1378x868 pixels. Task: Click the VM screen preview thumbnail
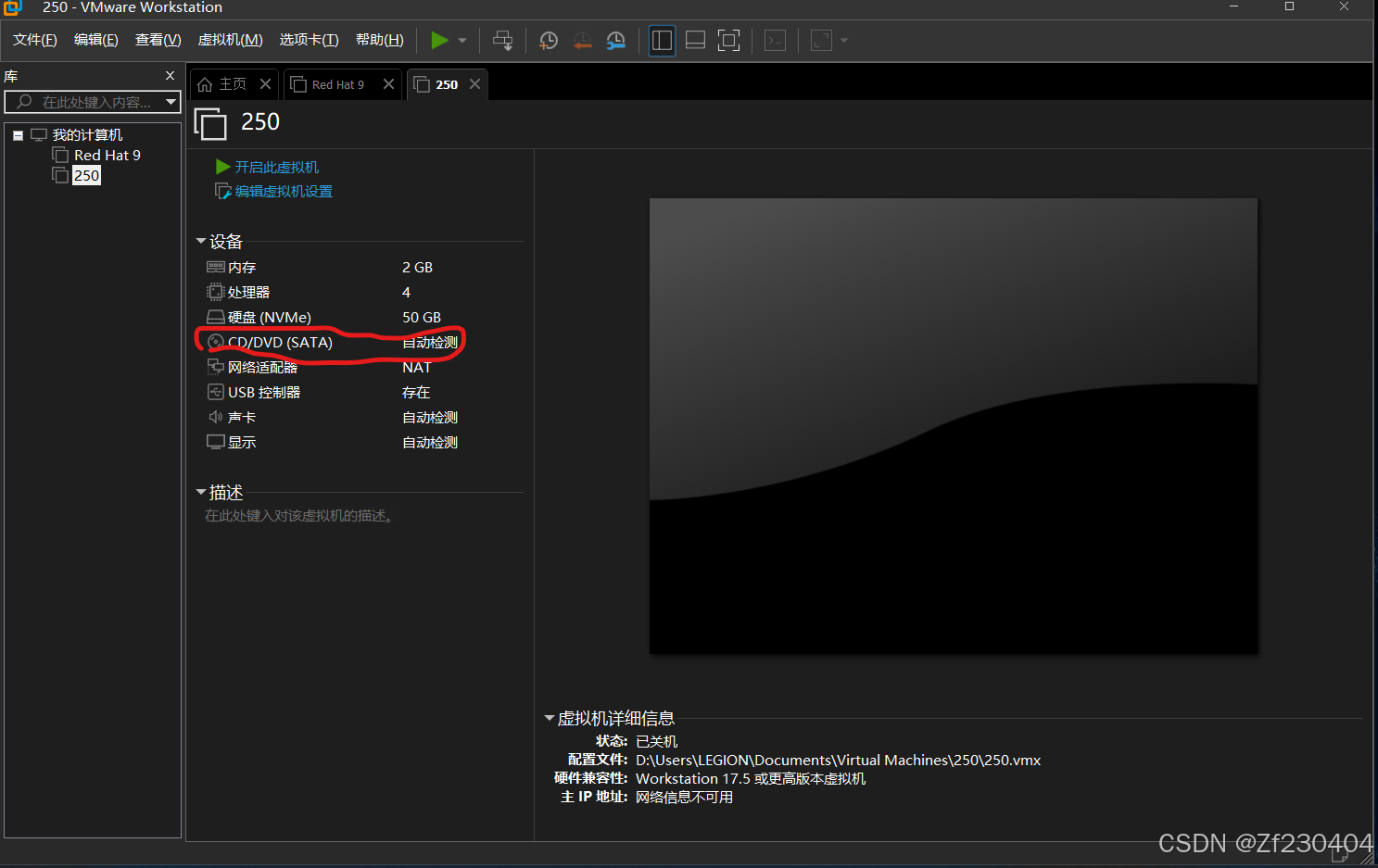(954, 426)
